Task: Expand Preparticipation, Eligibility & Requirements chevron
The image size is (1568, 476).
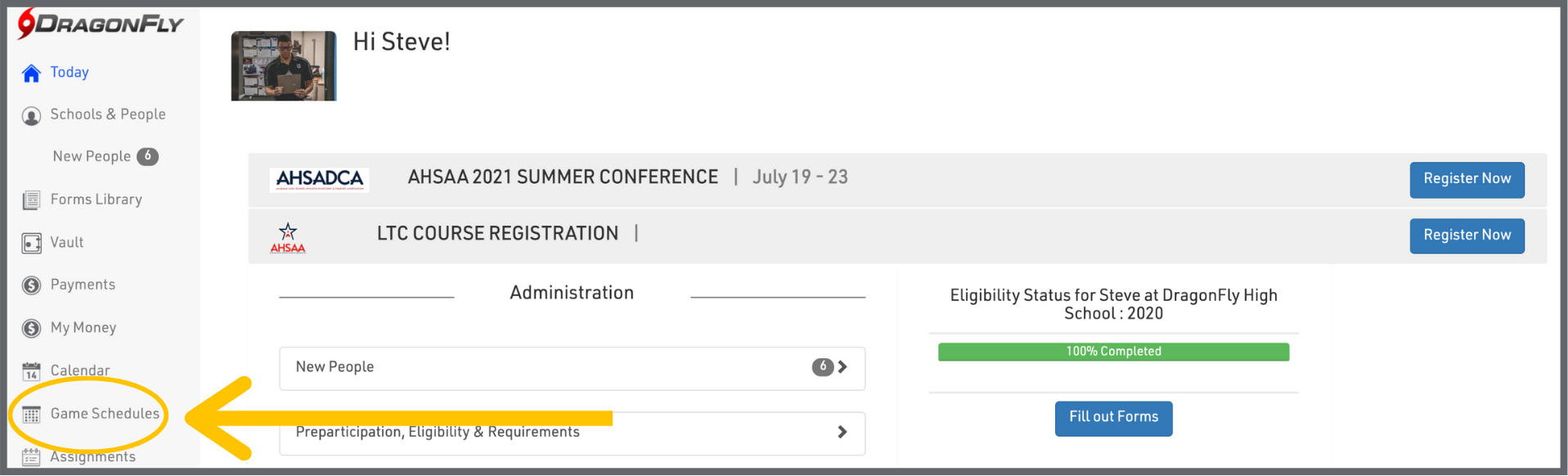Action: [842, 432]
